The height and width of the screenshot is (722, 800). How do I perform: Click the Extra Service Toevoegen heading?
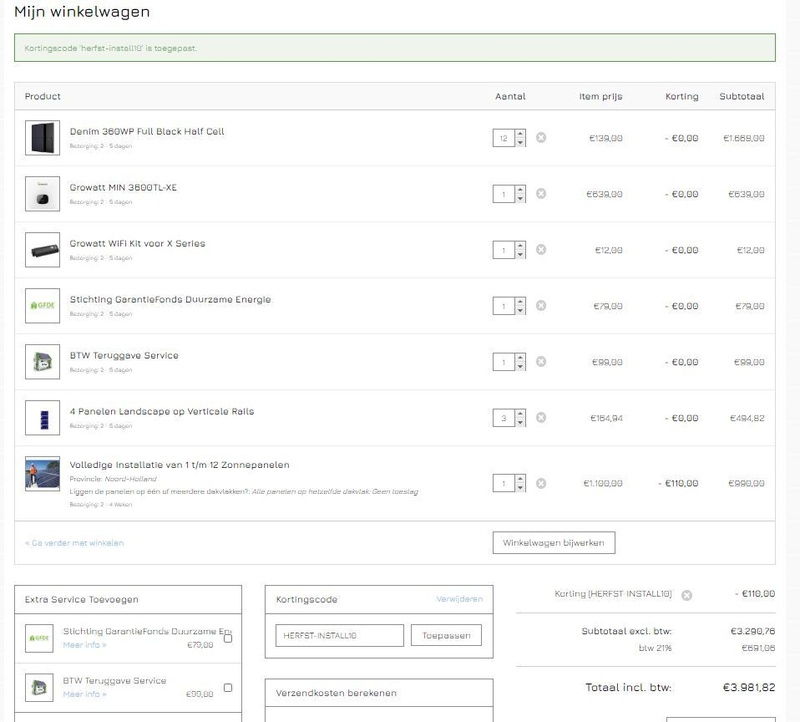[x=82, y=600]
